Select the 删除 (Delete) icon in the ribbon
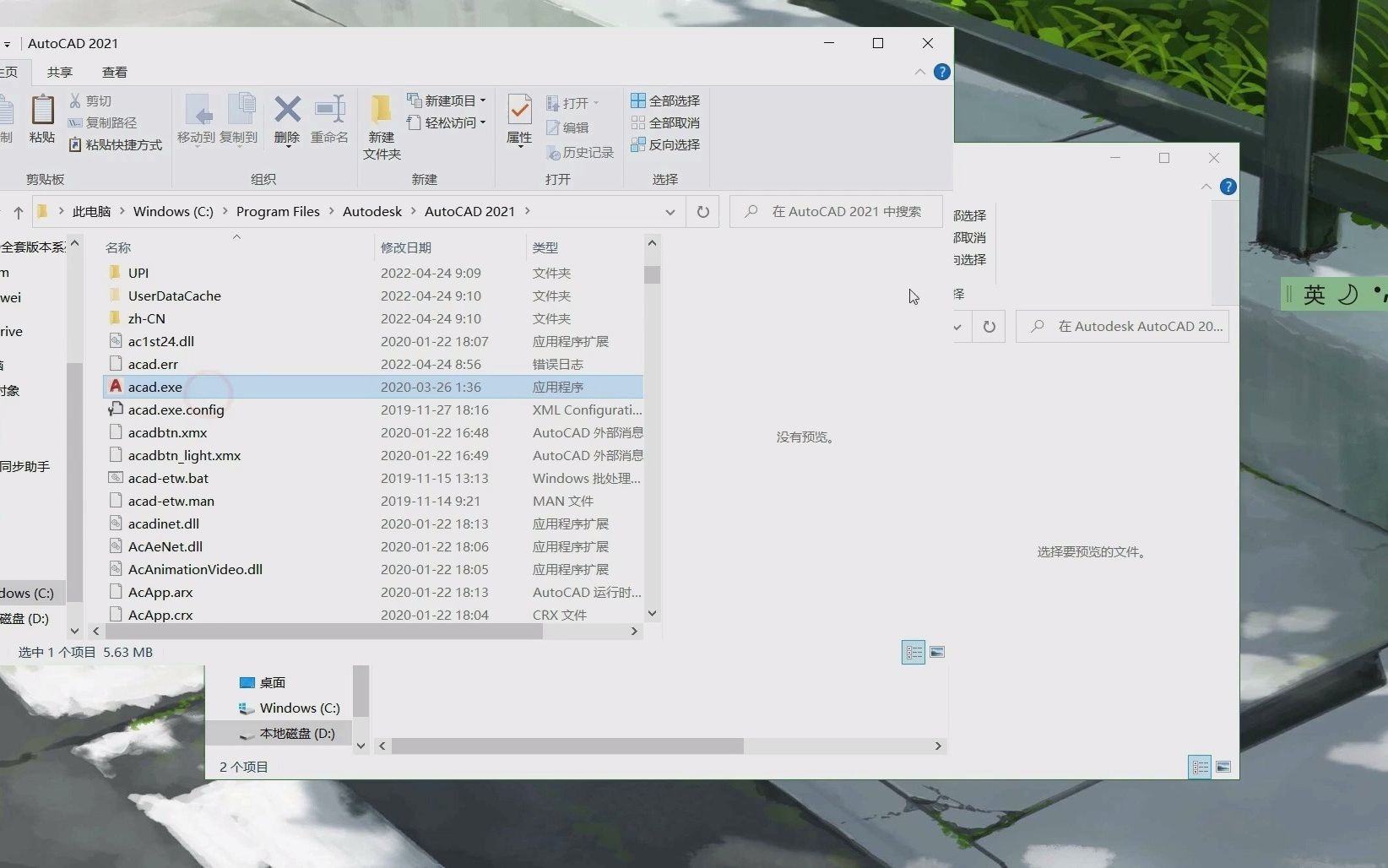1388x868 pixels. click(287, 118)
